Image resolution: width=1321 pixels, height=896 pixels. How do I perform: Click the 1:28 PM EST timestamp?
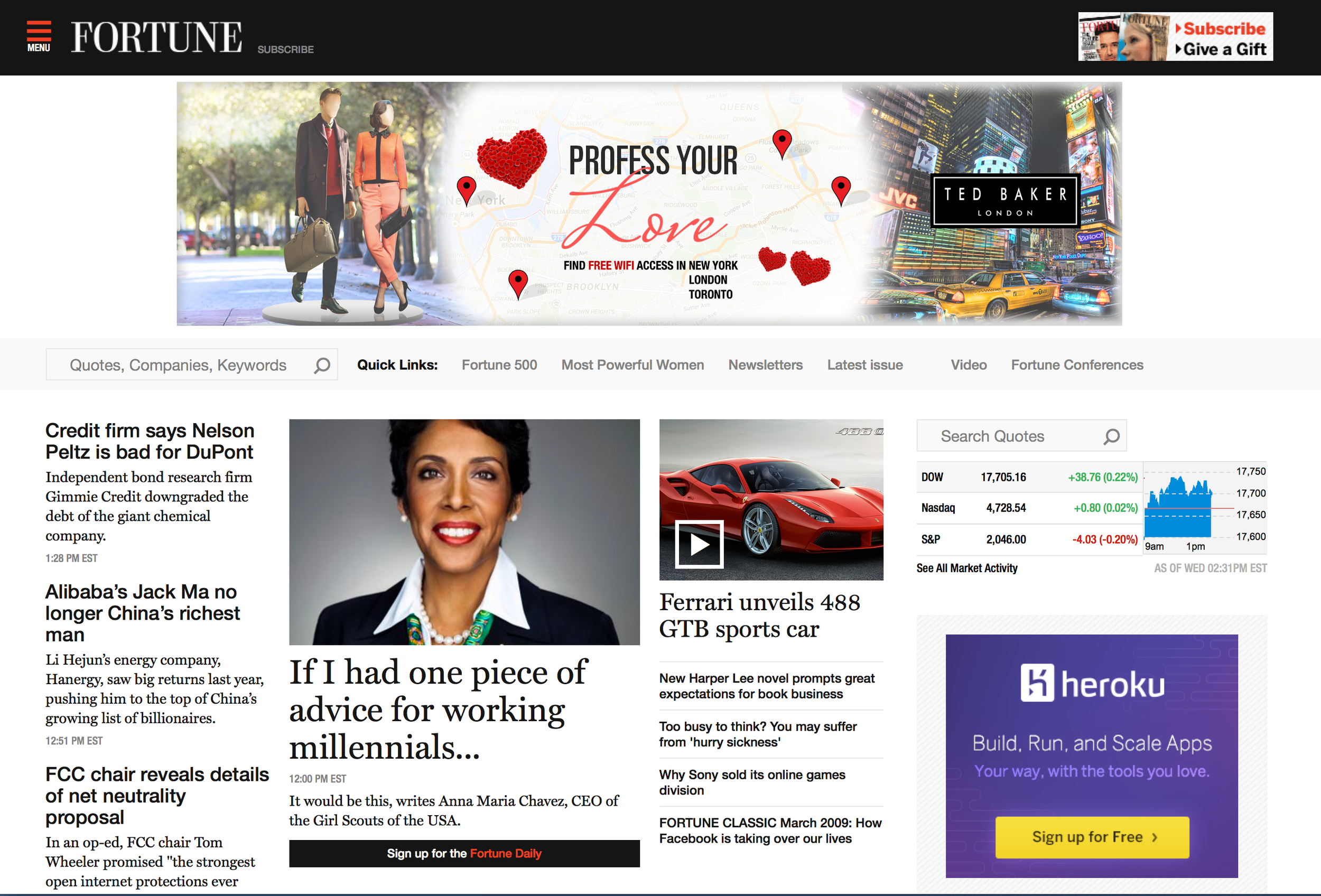[x=72, y=558]
